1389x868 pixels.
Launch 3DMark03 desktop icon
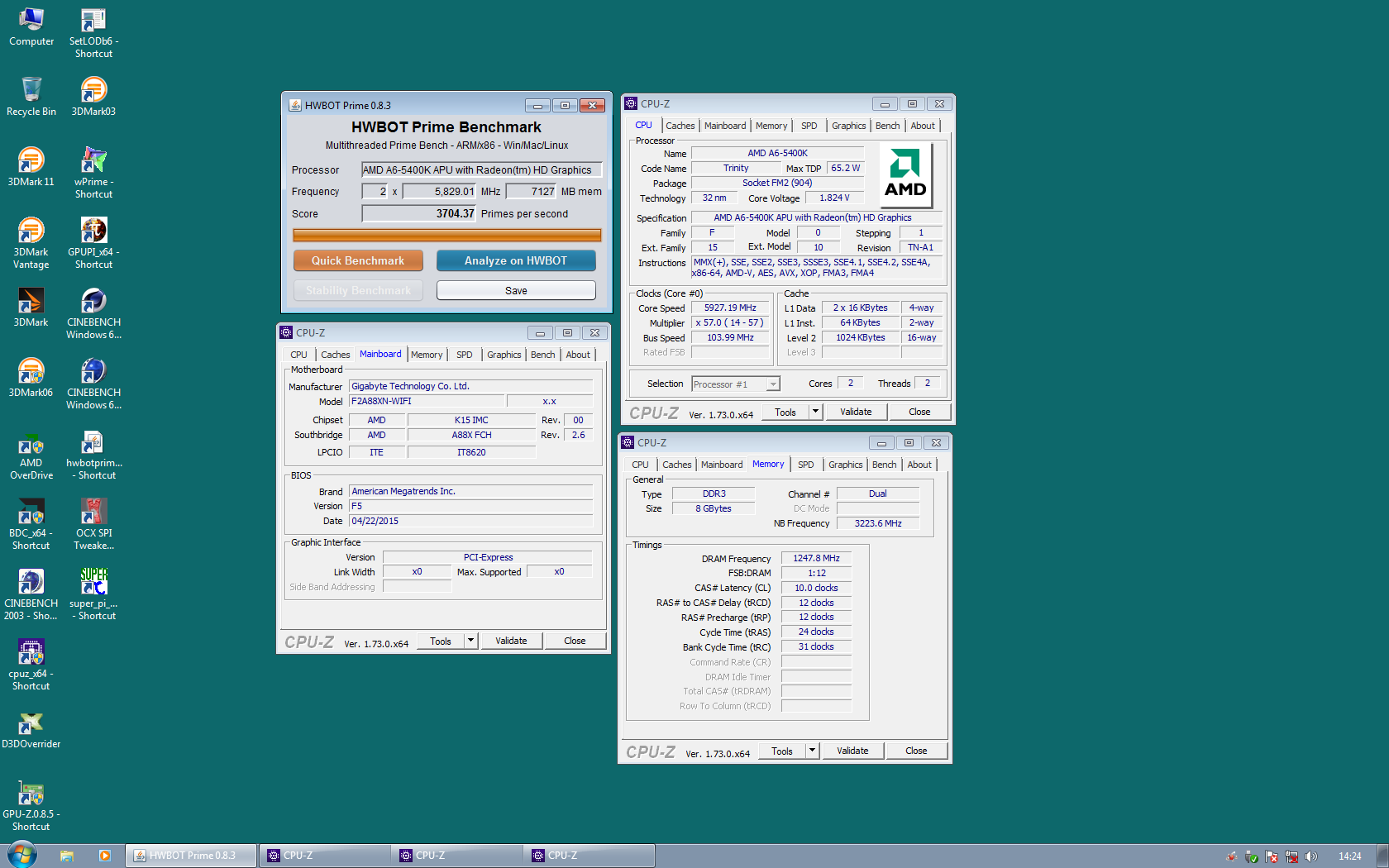(93, 97)
